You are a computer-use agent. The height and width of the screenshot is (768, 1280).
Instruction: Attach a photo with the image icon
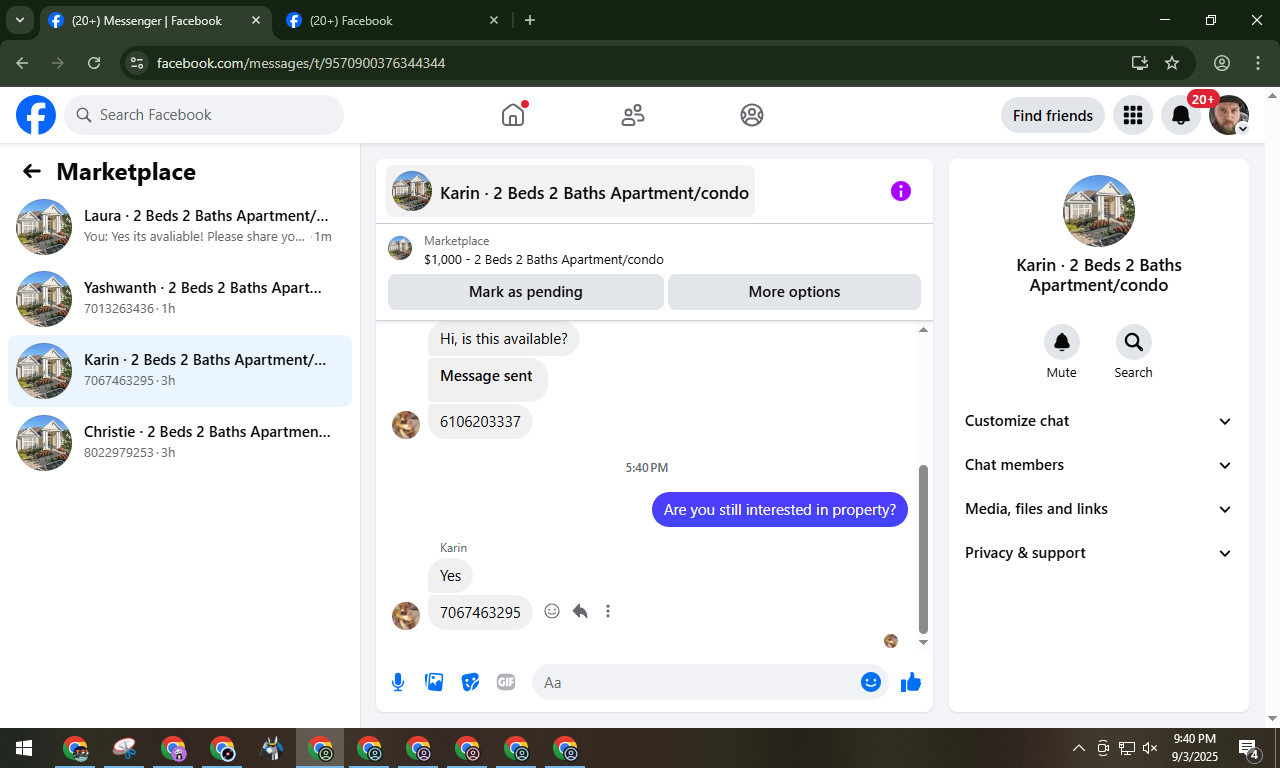[434, 682]
